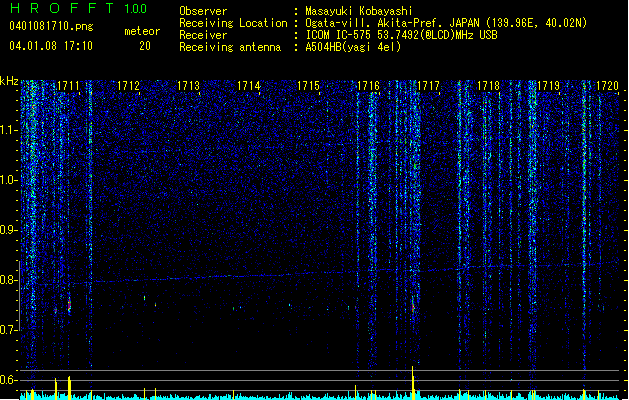Click the 1712 time marker
Viewport: 629px width, 400px height.
point(128,86)
